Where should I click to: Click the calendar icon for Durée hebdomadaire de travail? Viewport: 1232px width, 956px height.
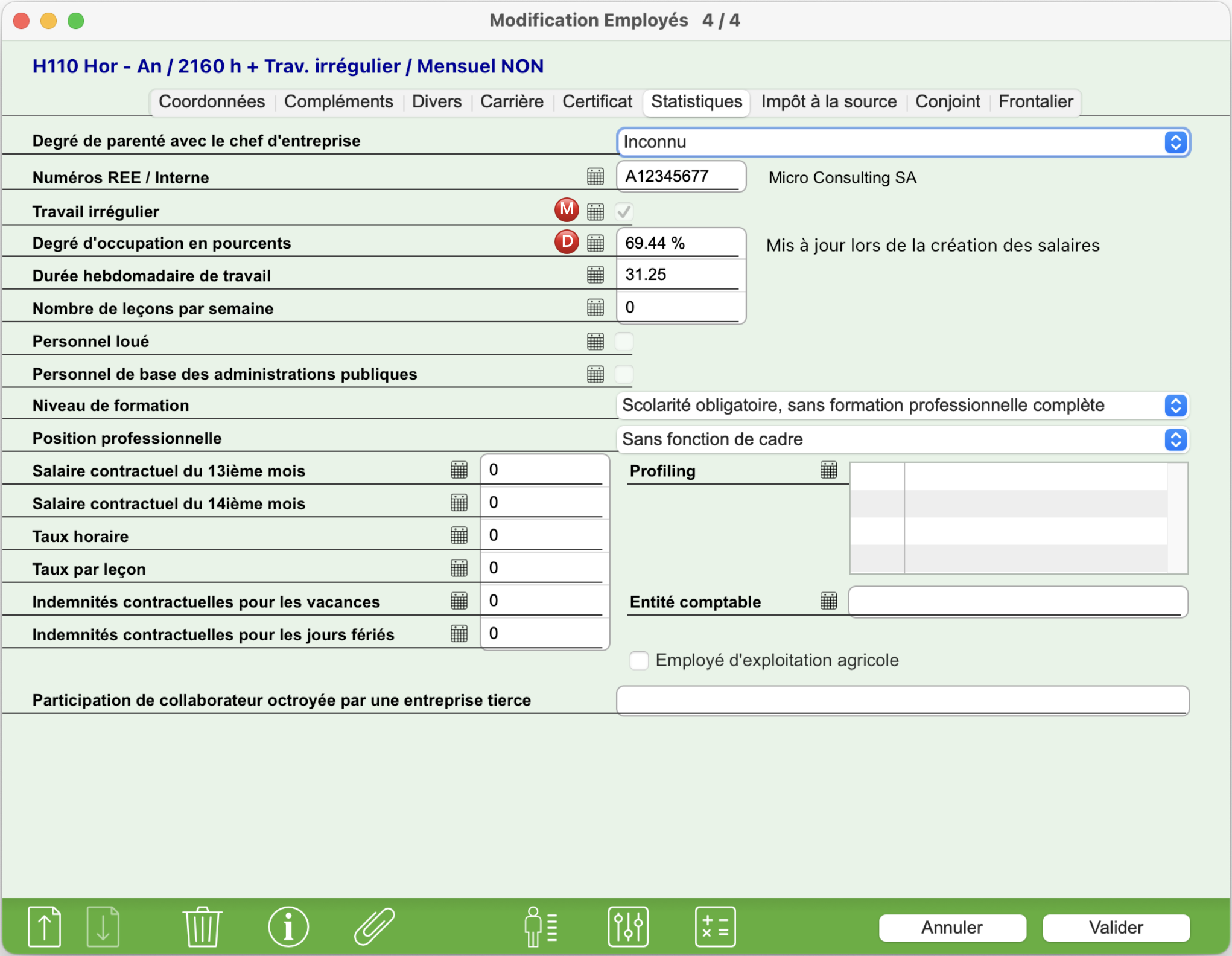(x=595, y=275)
